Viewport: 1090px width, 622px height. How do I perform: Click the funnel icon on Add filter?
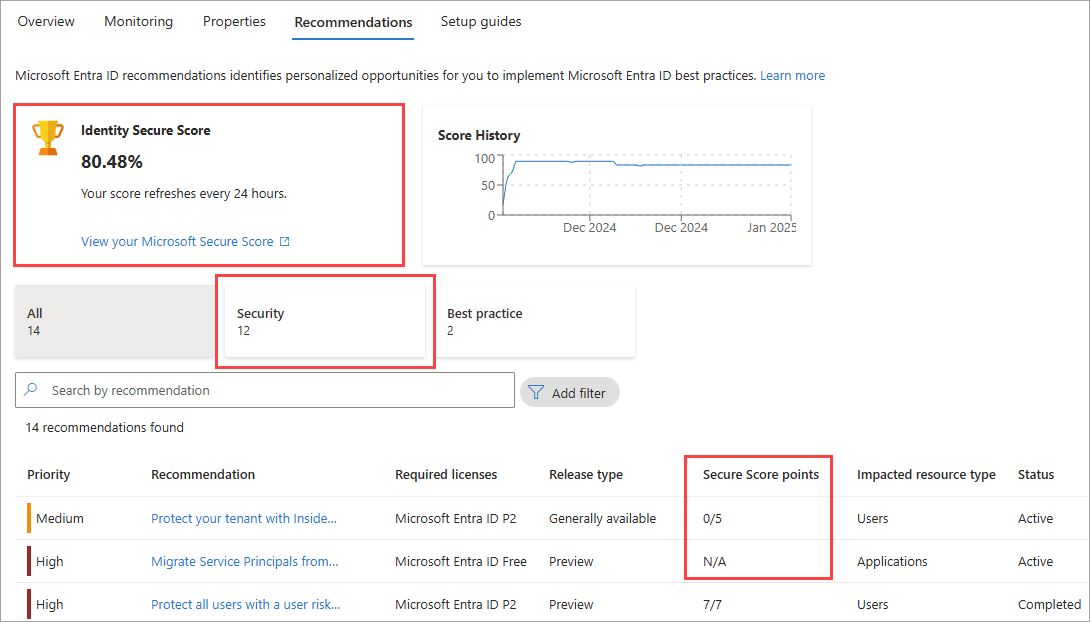(x=536, y=393)
